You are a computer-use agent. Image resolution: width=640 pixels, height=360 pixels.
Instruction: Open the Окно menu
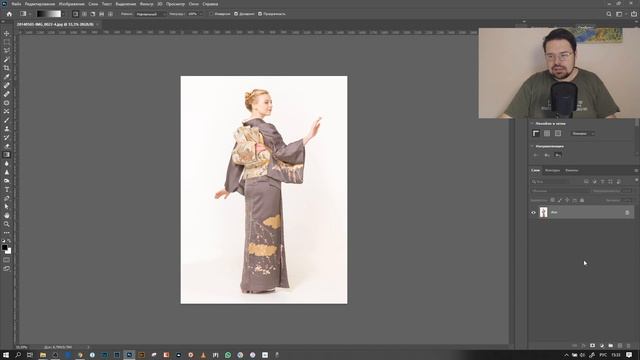coord(193,4)
